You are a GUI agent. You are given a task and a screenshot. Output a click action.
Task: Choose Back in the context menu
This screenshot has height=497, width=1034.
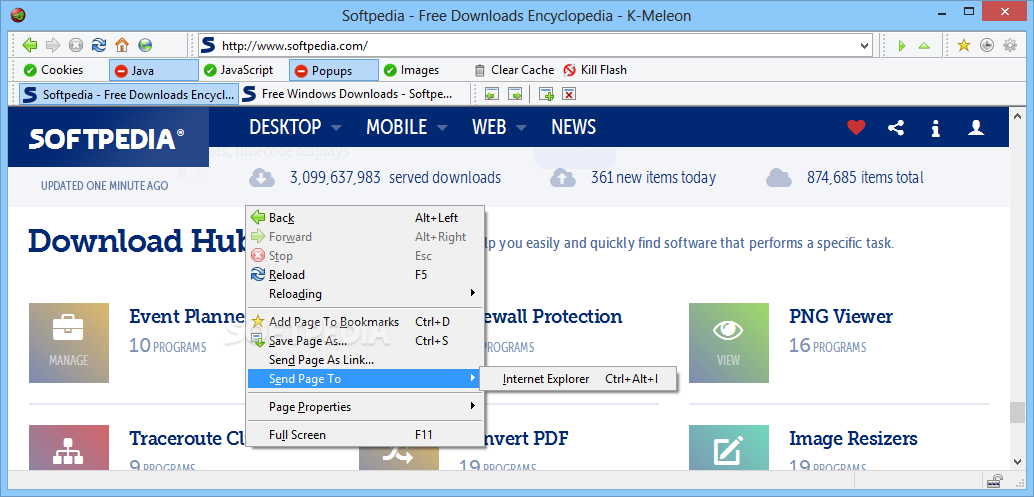[364, 218]
